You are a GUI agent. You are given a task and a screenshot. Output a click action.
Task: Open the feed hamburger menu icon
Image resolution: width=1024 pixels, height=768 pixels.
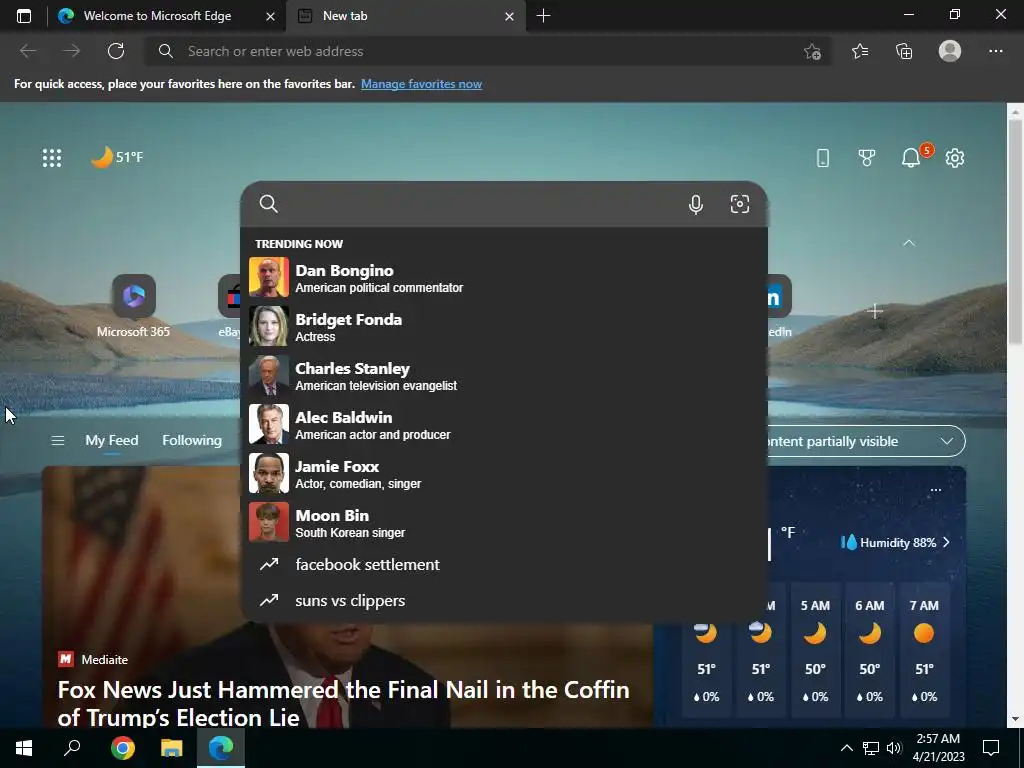point(57,441)
